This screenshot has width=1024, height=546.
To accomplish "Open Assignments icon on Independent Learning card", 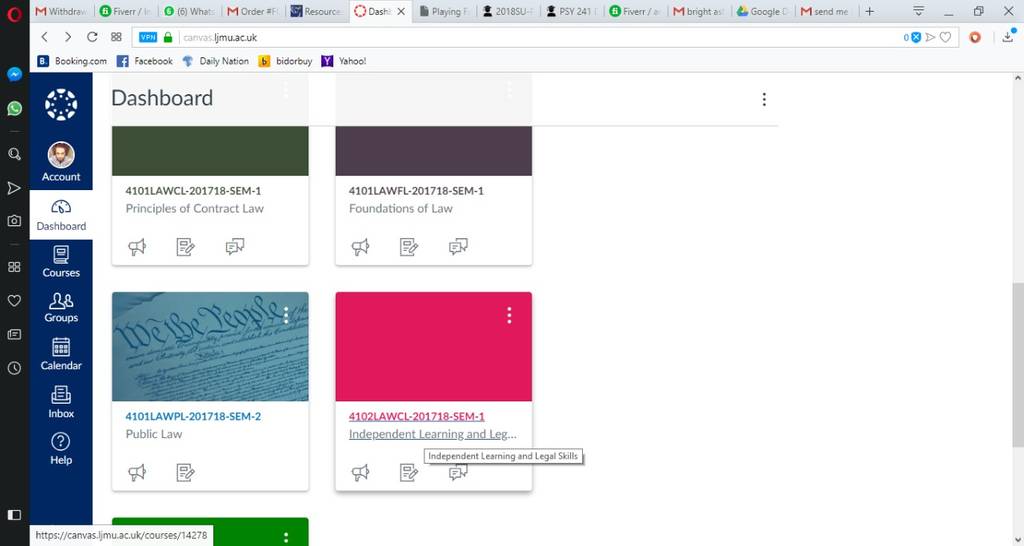I will 409,472.
